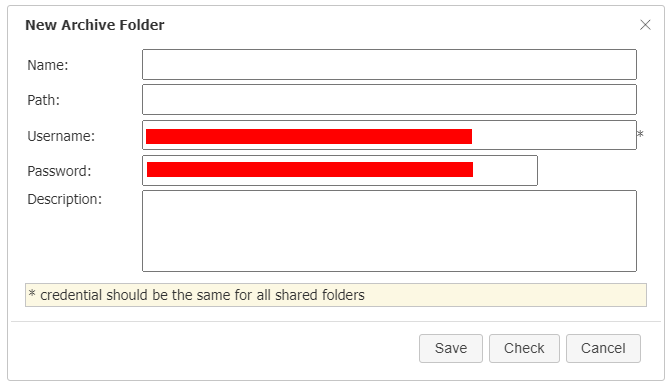Focus the Path input field
Screen dimensions: 671x385
(x=389, y=100)
